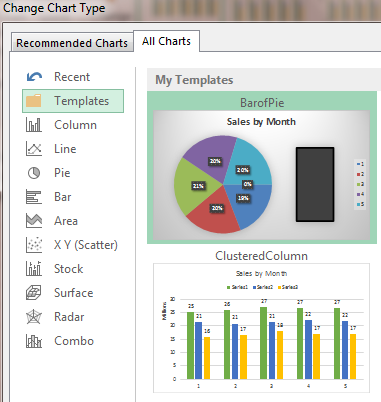Screen dimensions: 381x402
Task: Click the BarofPie template name
Action: [x=262, y=103]
